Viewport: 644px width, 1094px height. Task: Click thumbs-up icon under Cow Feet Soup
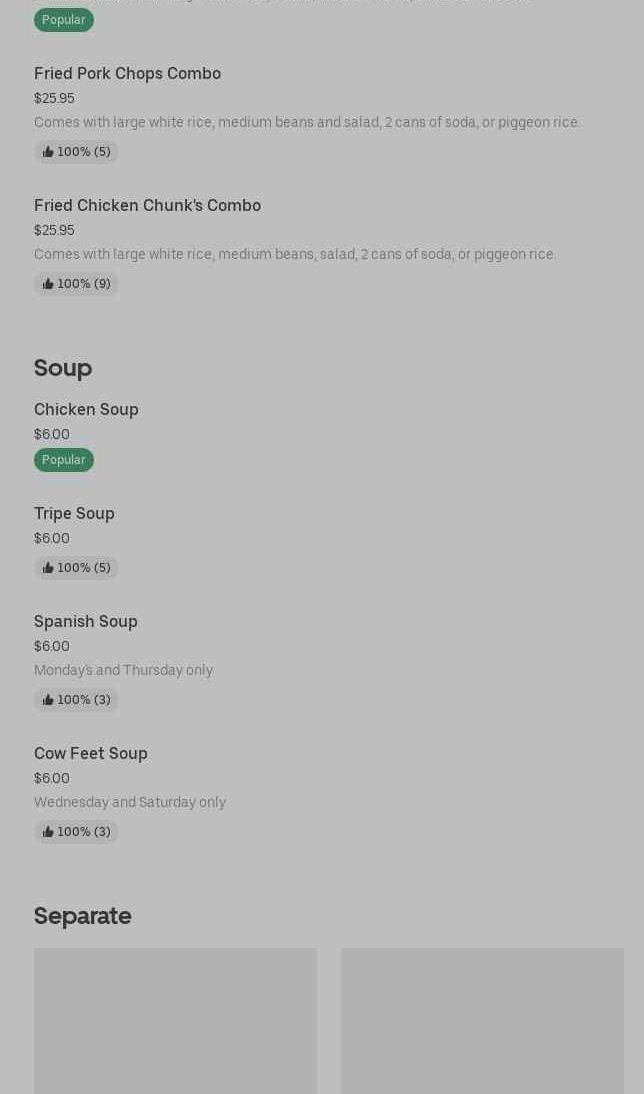[48, 832]
